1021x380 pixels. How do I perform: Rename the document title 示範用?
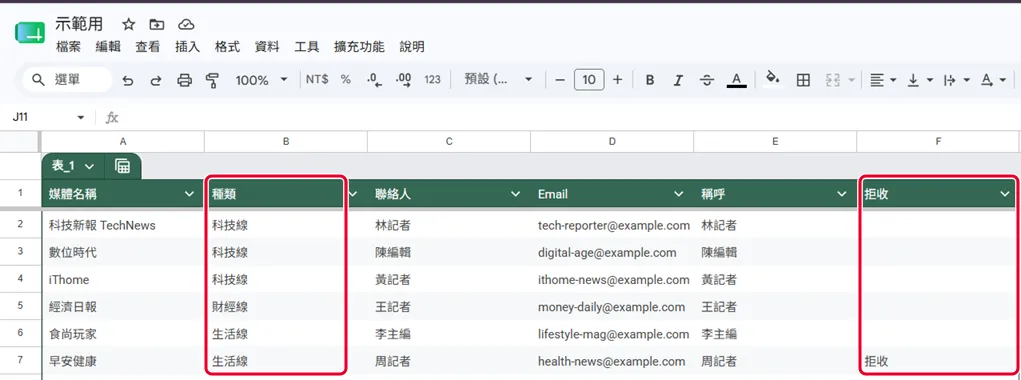point(79,25)
